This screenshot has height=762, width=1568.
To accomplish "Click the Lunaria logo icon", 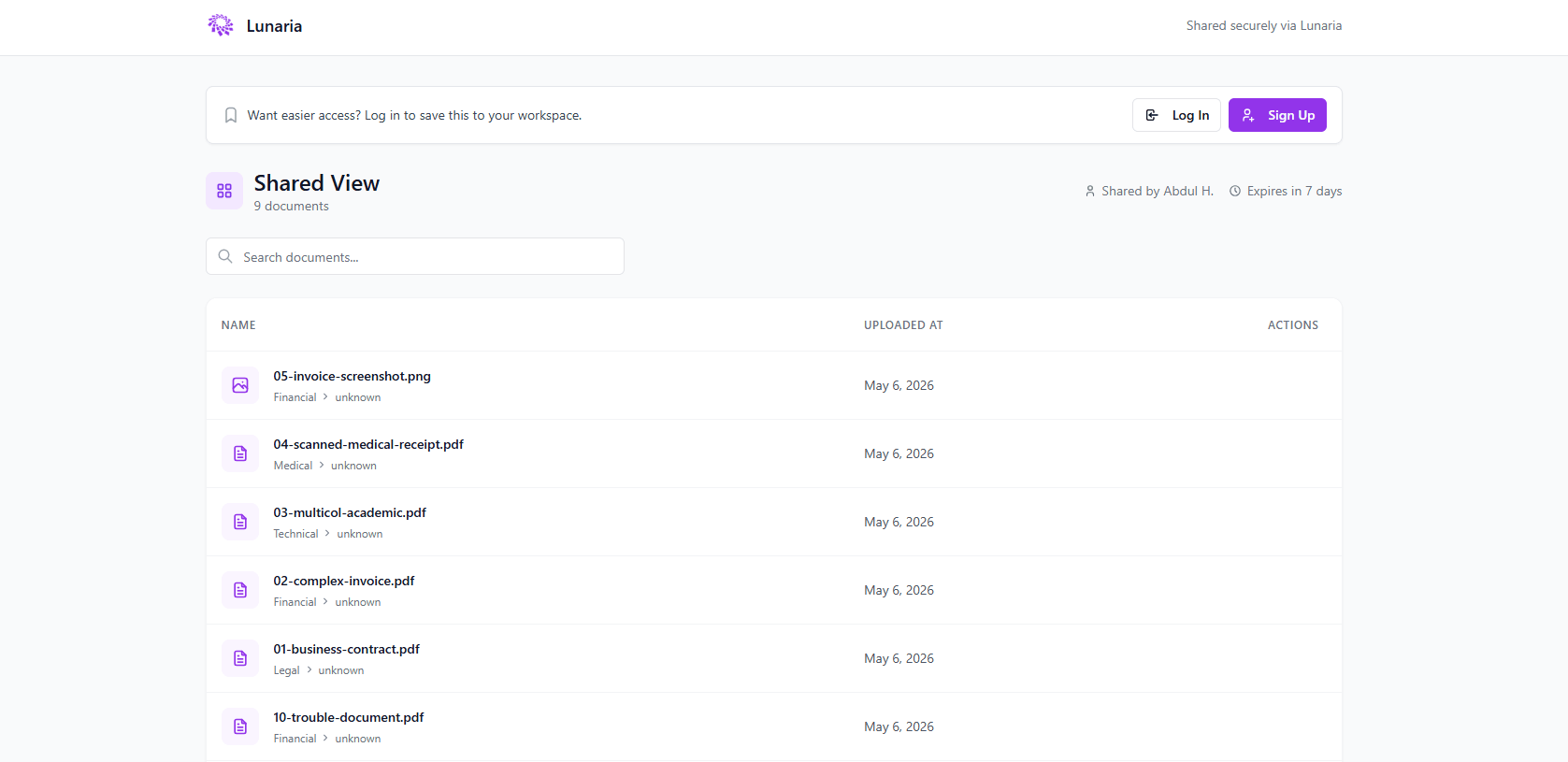I will coord(221,25).
